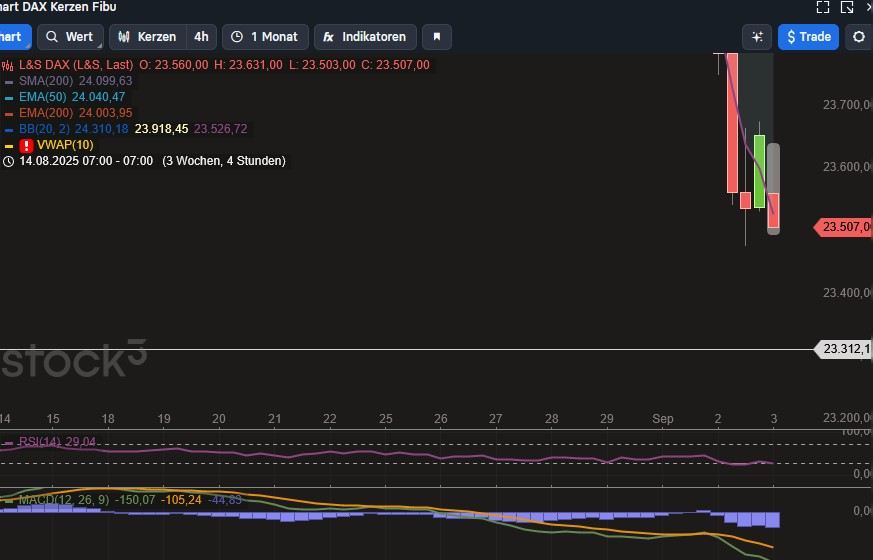Click the Sep label on time axis

click(x=663, y=419)
